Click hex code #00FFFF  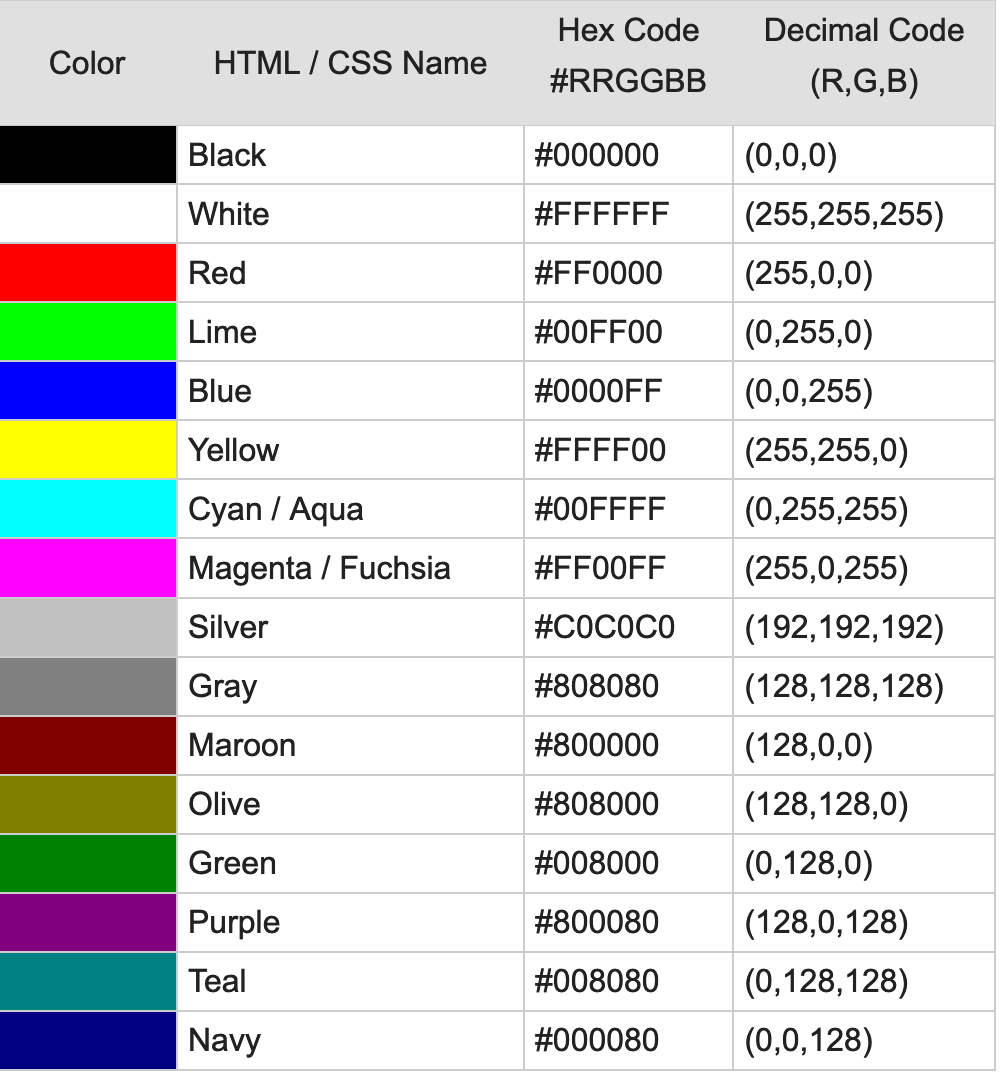(x=600, y=509)
